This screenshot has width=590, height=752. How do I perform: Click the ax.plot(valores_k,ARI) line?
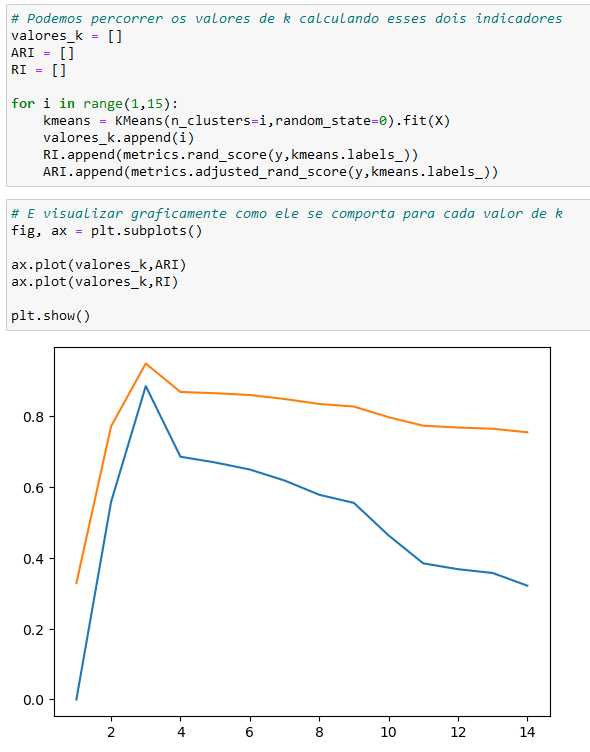(98, 265)
